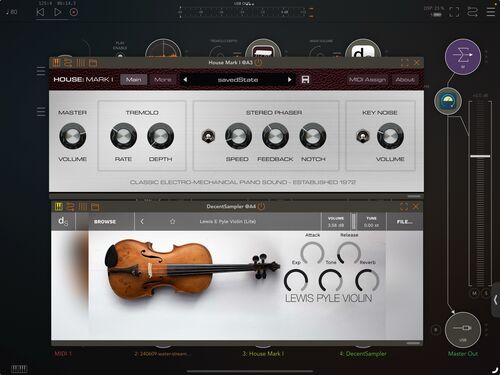Click the record button in transport bar
This screenshot has width=500, height=375.
74,12
